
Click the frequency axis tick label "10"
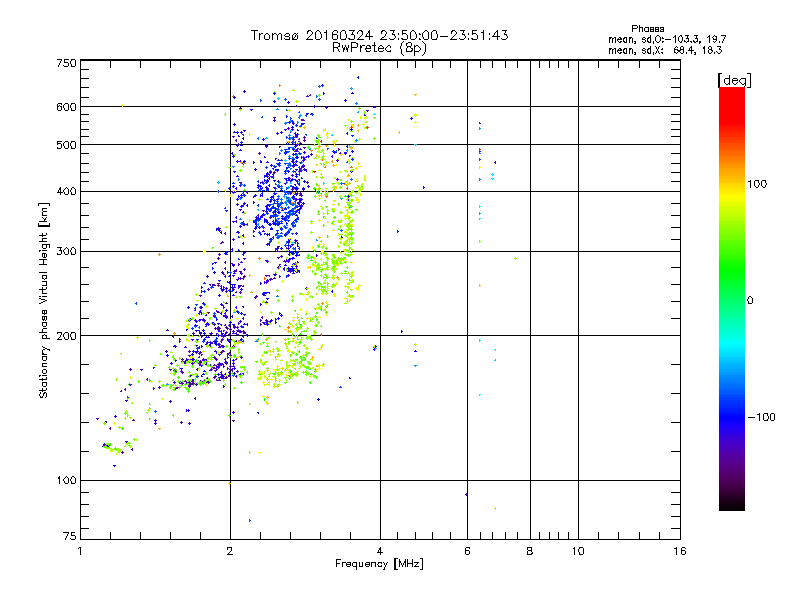click(578, 551)
